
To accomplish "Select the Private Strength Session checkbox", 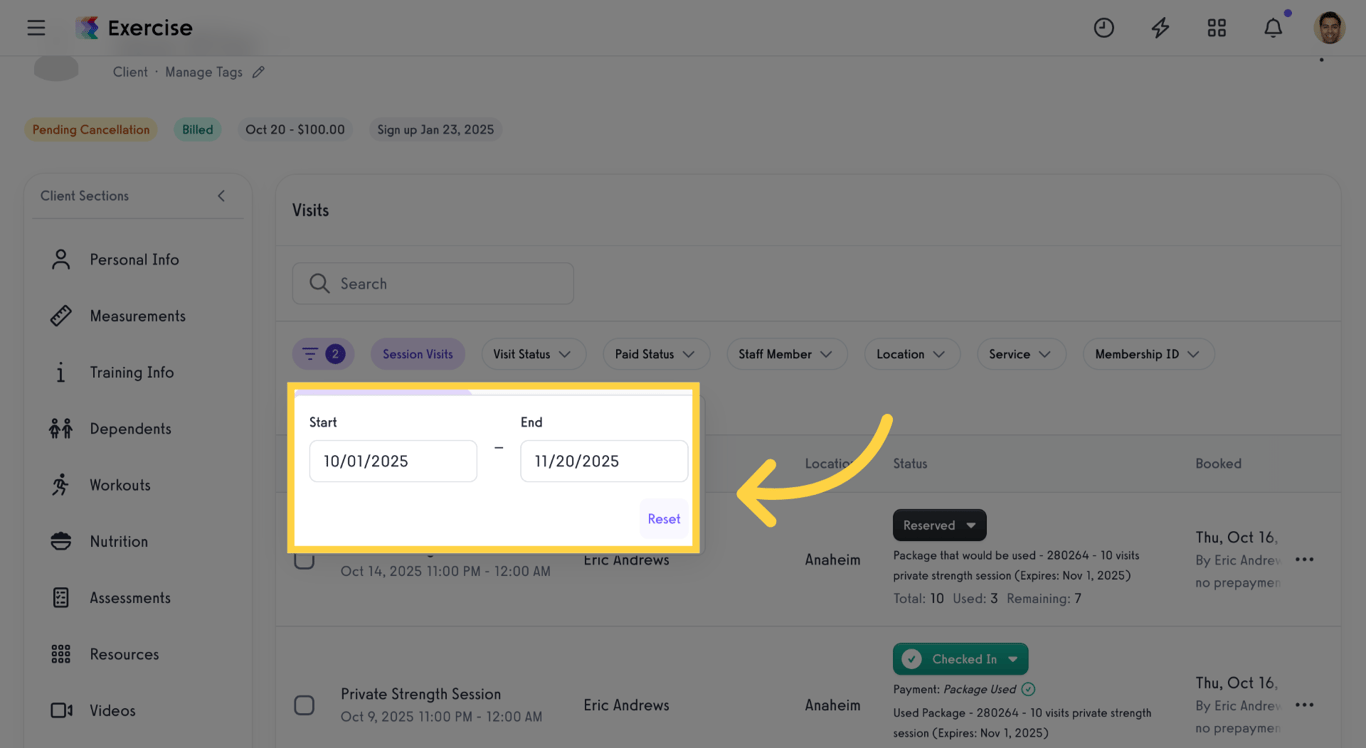I will point(304,705).
